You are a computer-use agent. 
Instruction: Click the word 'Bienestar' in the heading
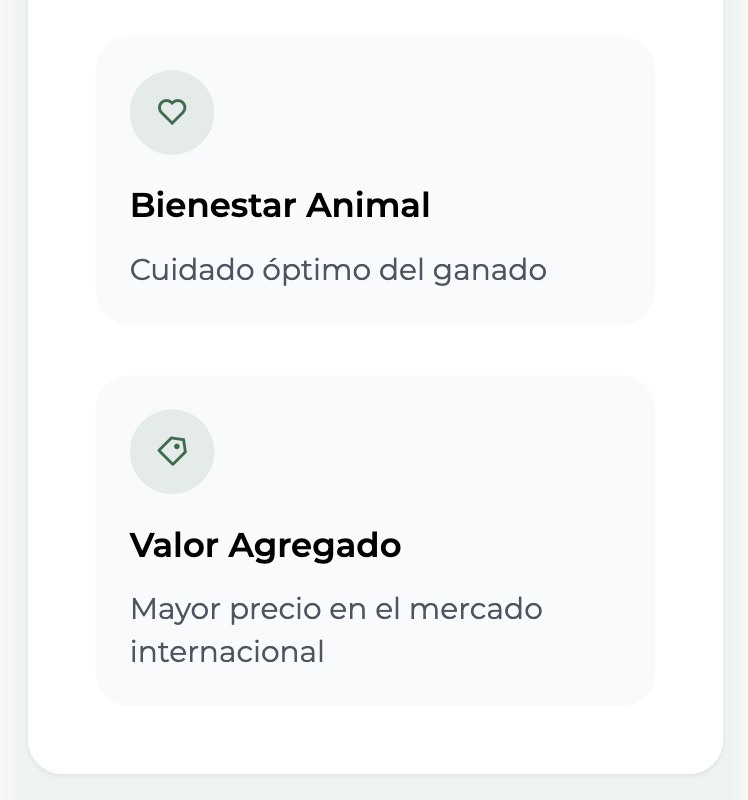[x=213, y=206]
